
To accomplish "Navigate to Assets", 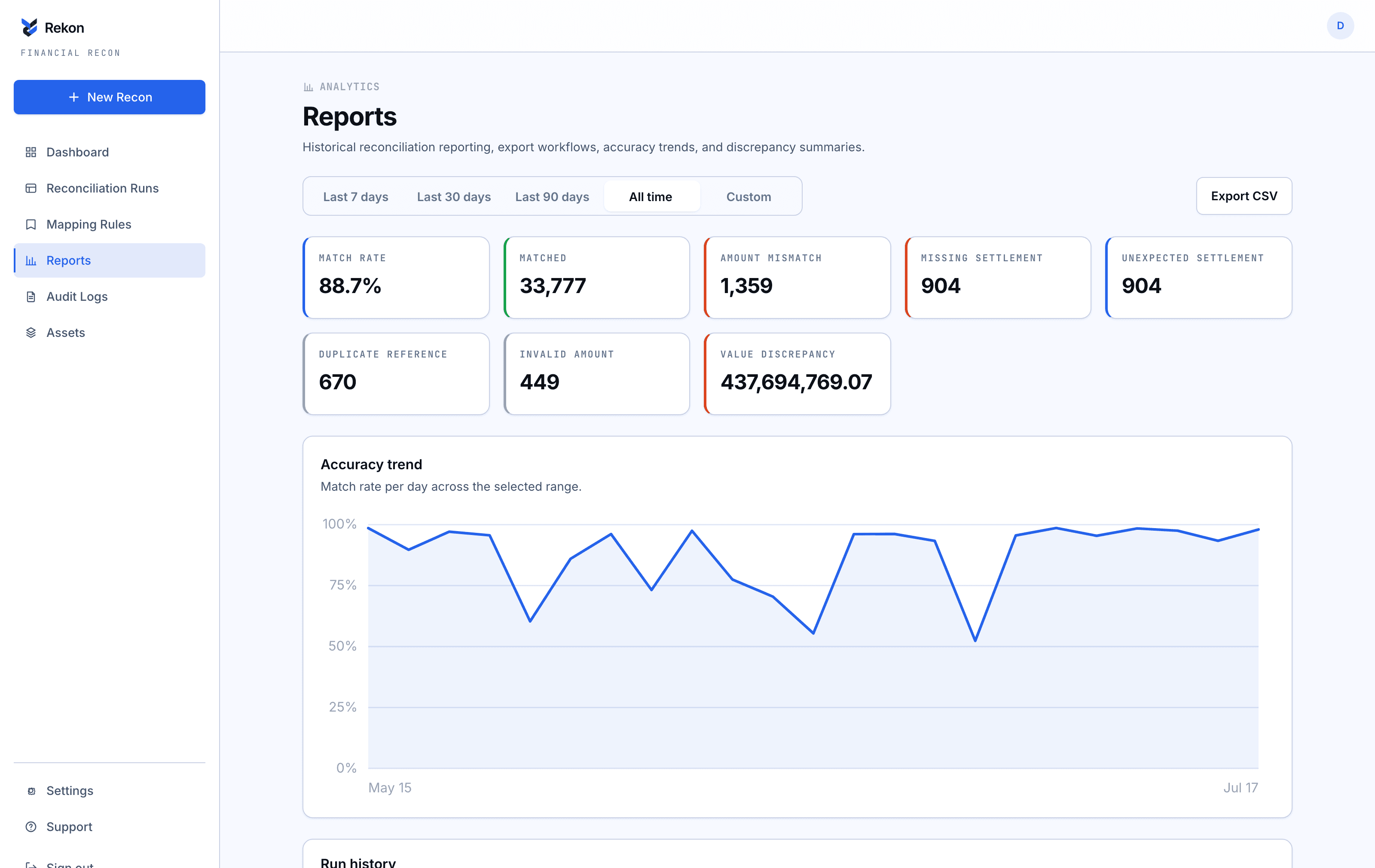I will pos(110,332).
